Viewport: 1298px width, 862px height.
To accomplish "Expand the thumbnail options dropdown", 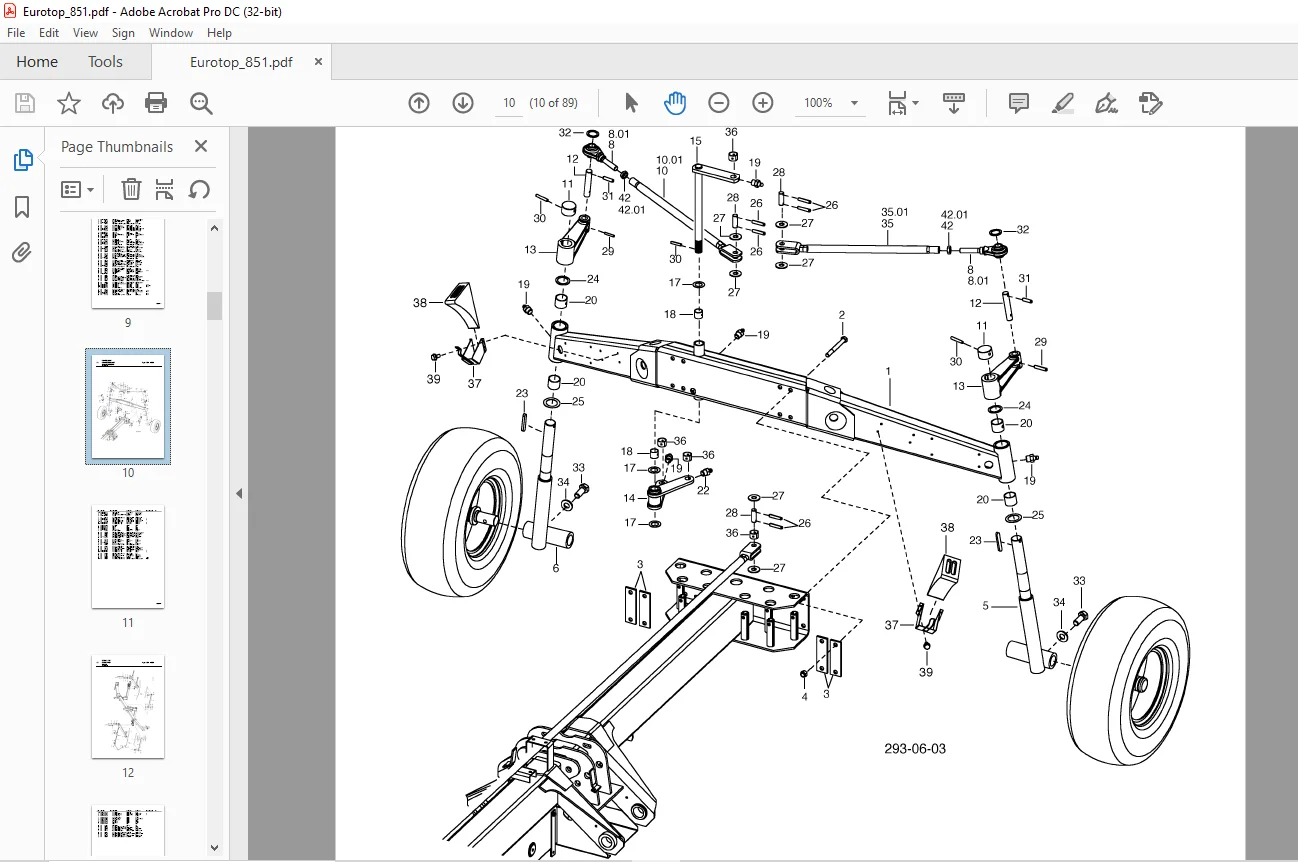I will 78,189.
